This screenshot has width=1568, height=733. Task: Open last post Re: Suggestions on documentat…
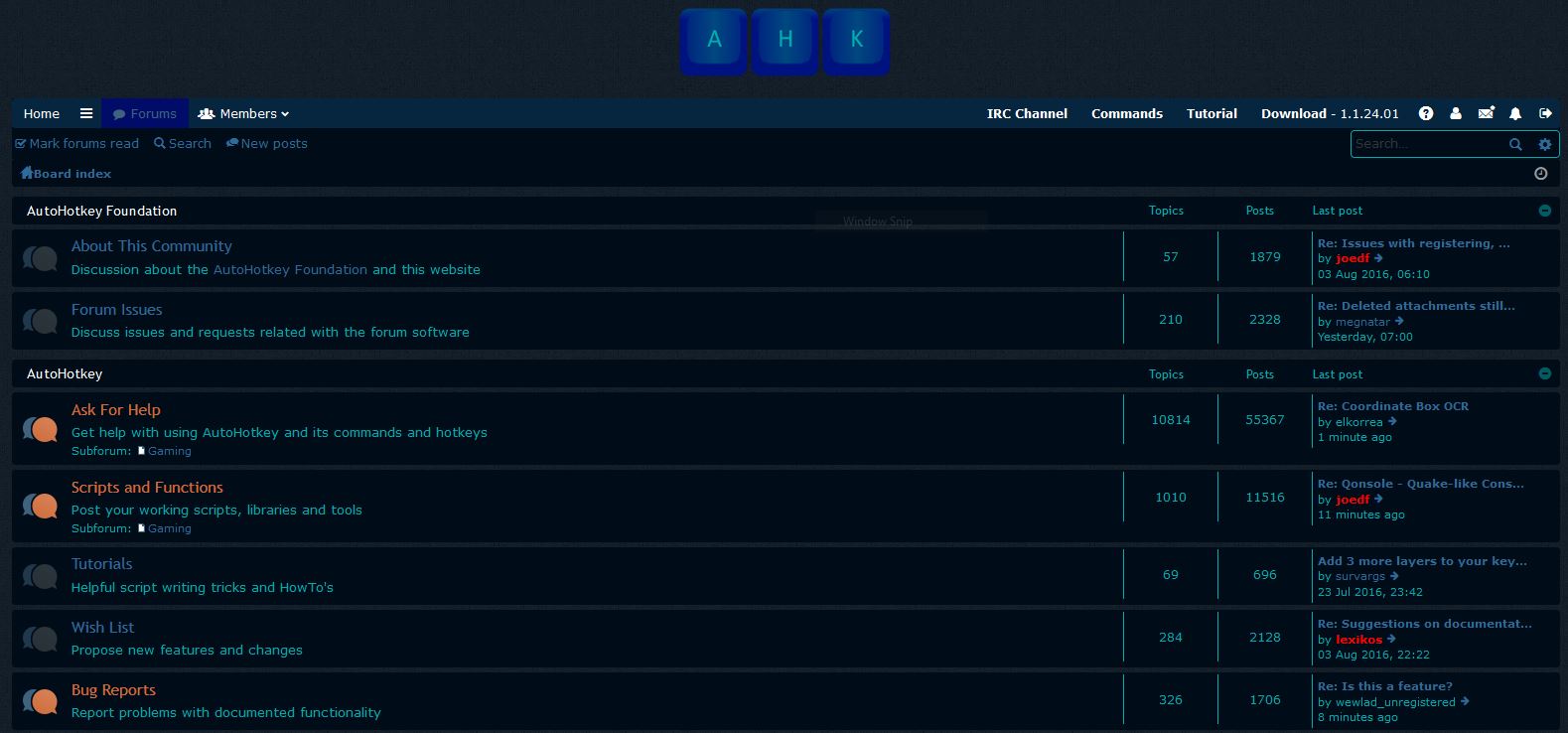click(1424, 623)
